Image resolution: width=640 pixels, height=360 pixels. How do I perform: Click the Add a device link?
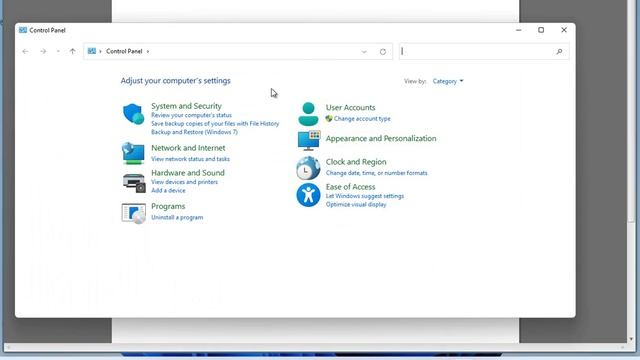pyautogui.click(x=168, y=191)
